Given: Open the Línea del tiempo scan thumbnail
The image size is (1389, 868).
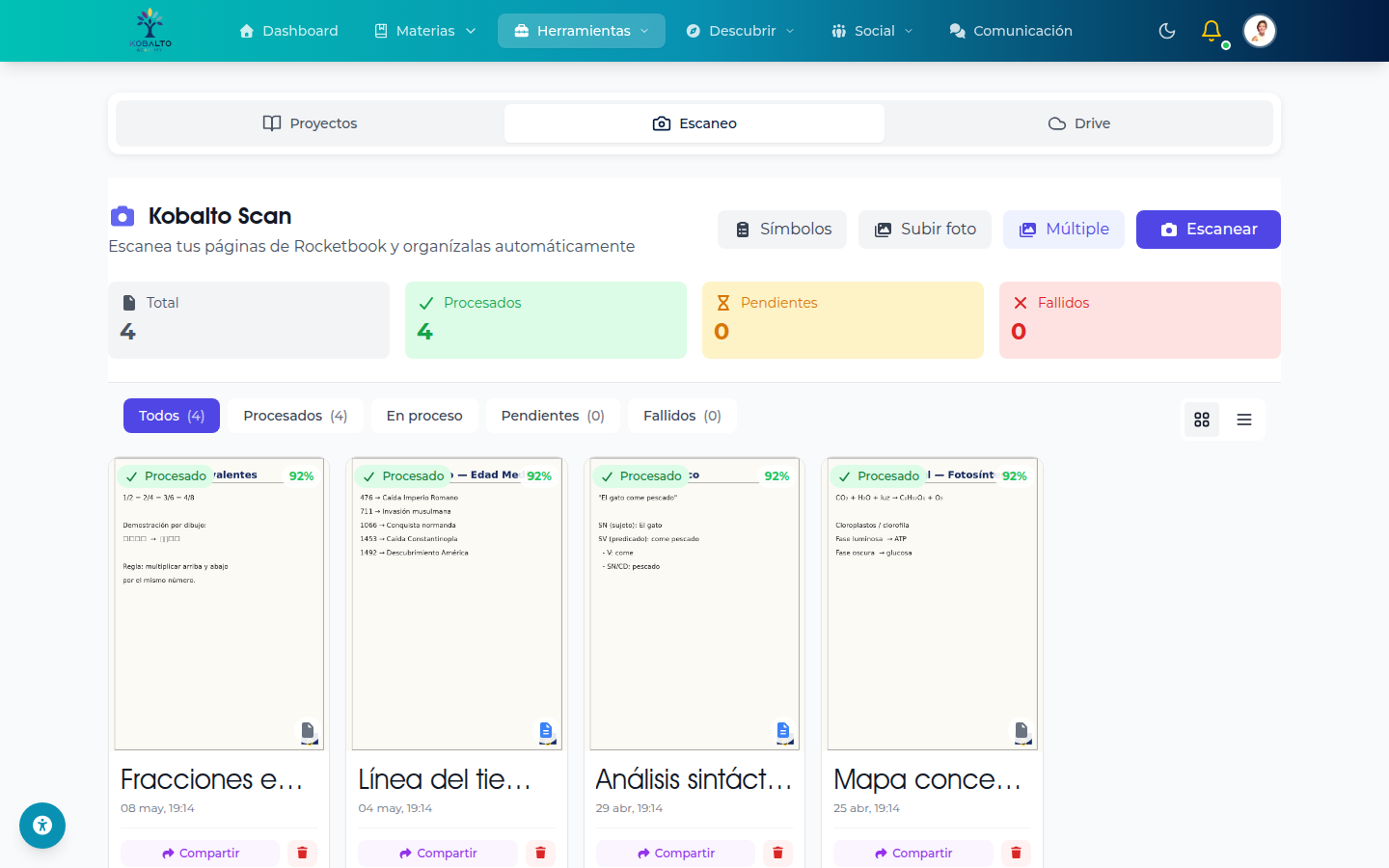Looking at the screenshot, I should point(457,604).
